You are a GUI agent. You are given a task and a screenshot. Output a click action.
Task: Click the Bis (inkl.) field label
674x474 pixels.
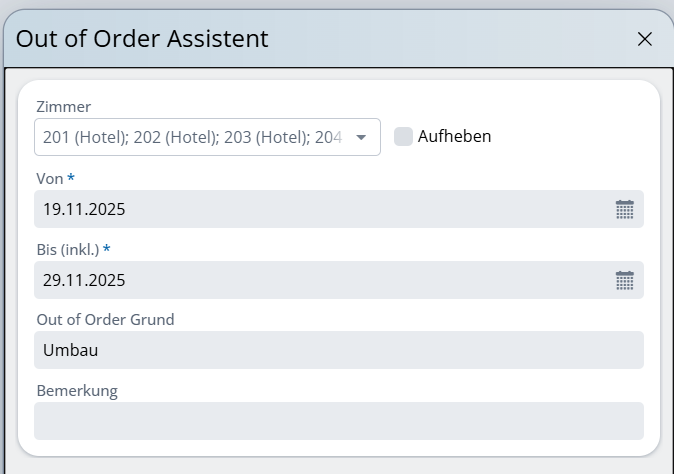point(67,249)
